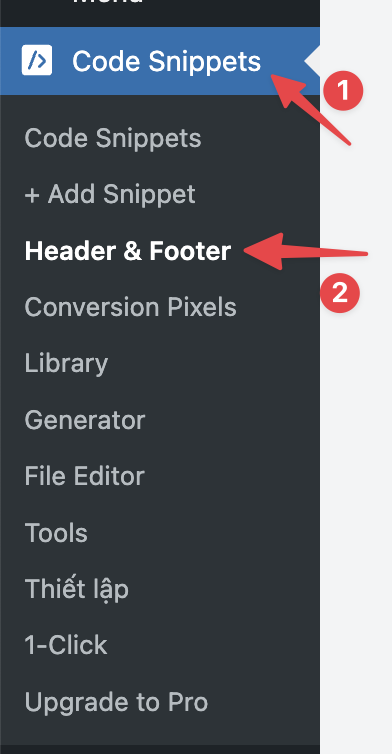Screen dimensions: 392x754
Task: Open the + Add Snippet page
Action: coord(110,194)
